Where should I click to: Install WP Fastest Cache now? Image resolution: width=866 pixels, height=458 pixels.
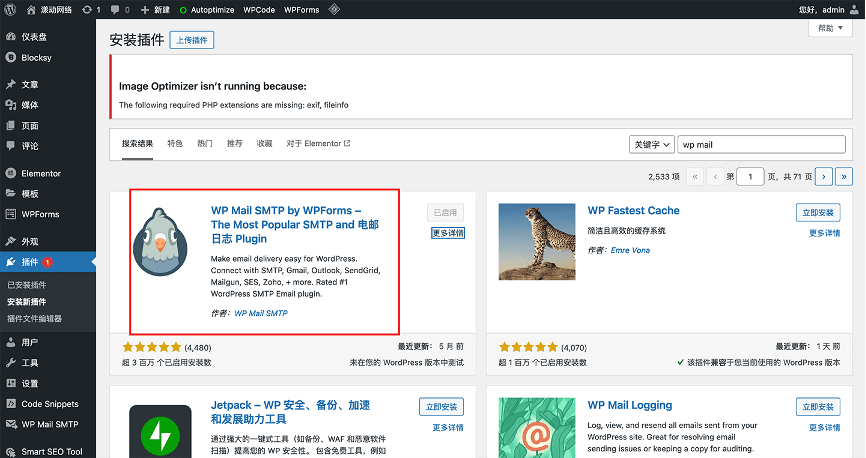click(x=818, y=213)
